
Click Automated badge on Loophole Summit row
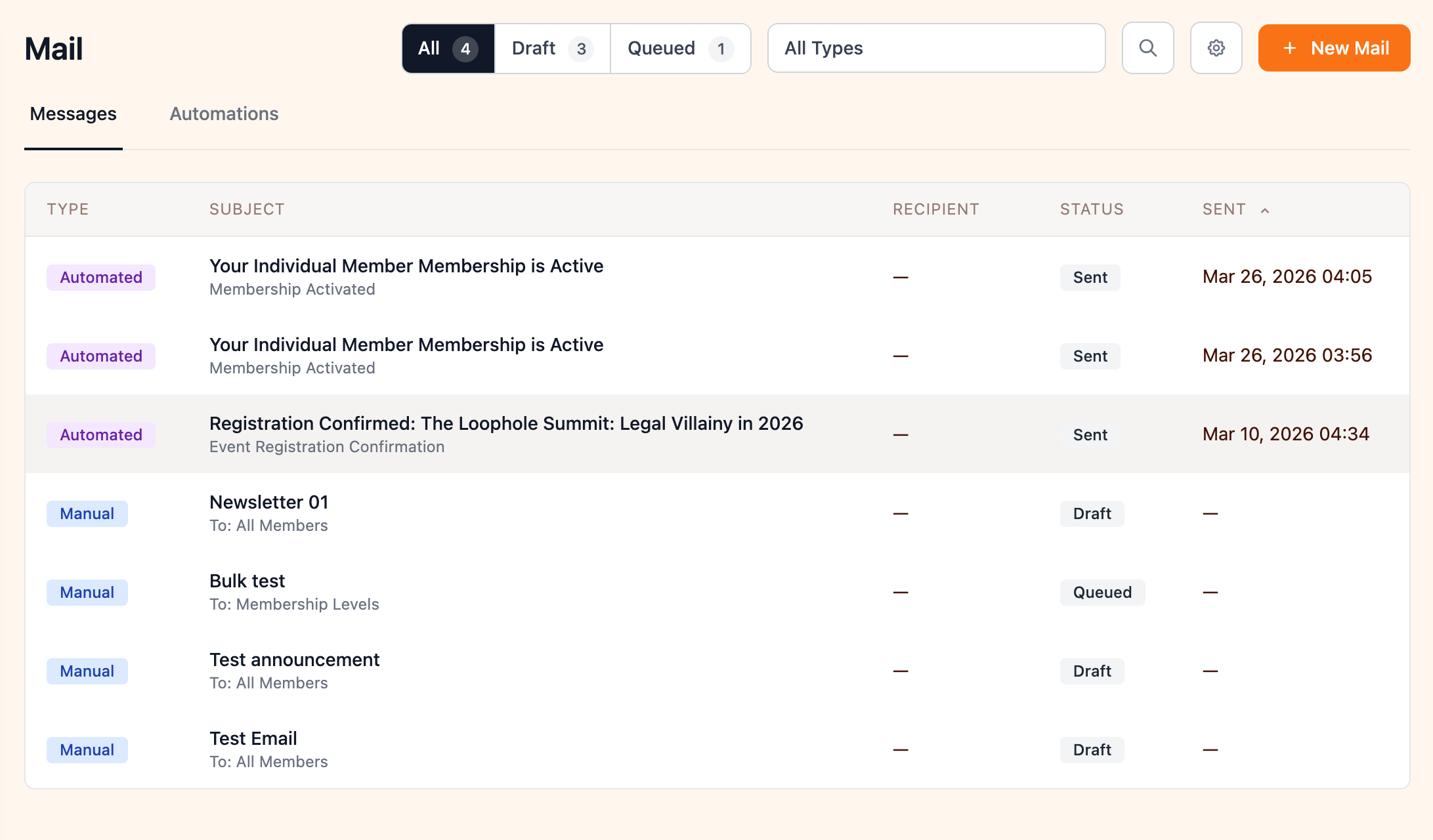click(x=101, y=434)
